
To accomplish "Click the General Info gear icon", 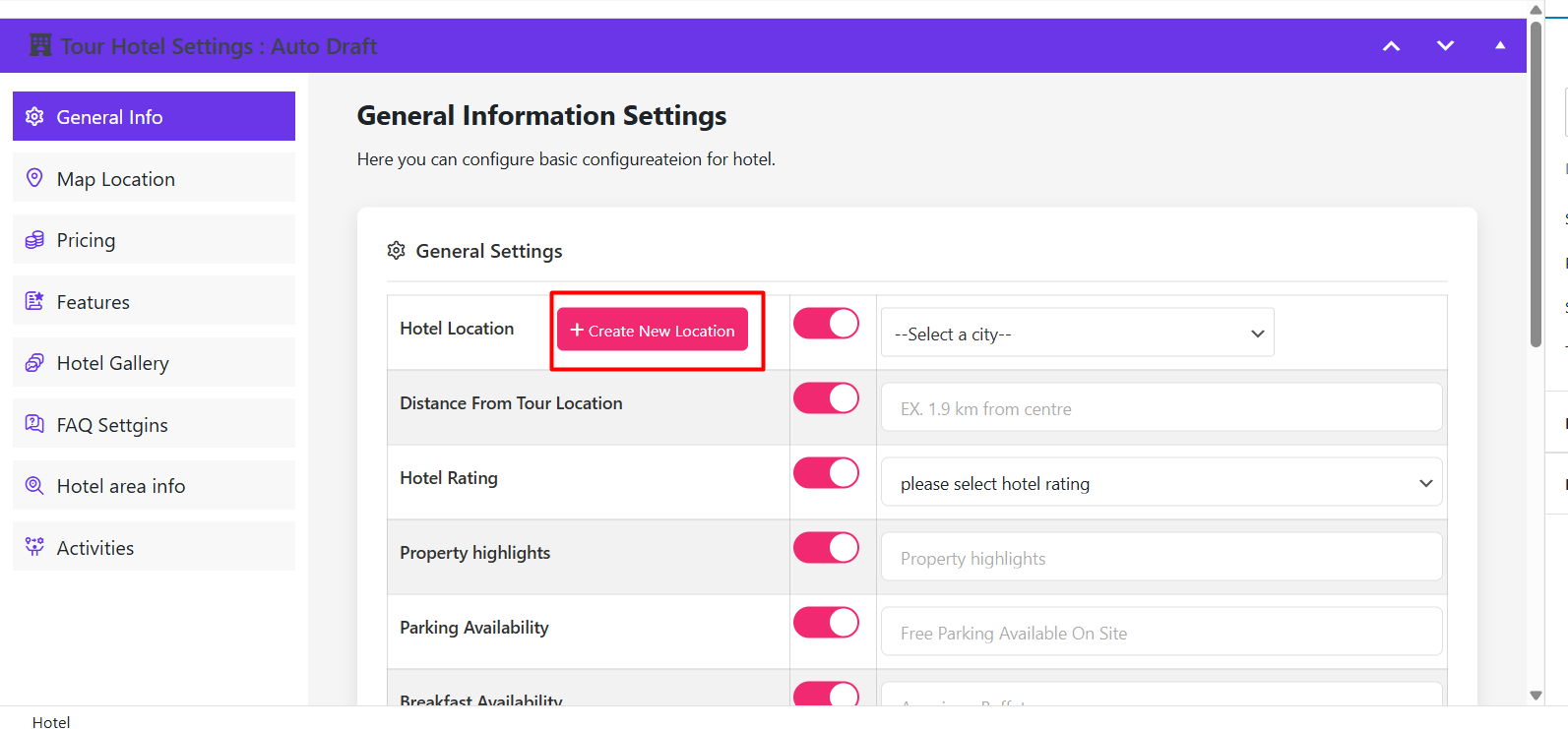I will click(x=34, y=116).
